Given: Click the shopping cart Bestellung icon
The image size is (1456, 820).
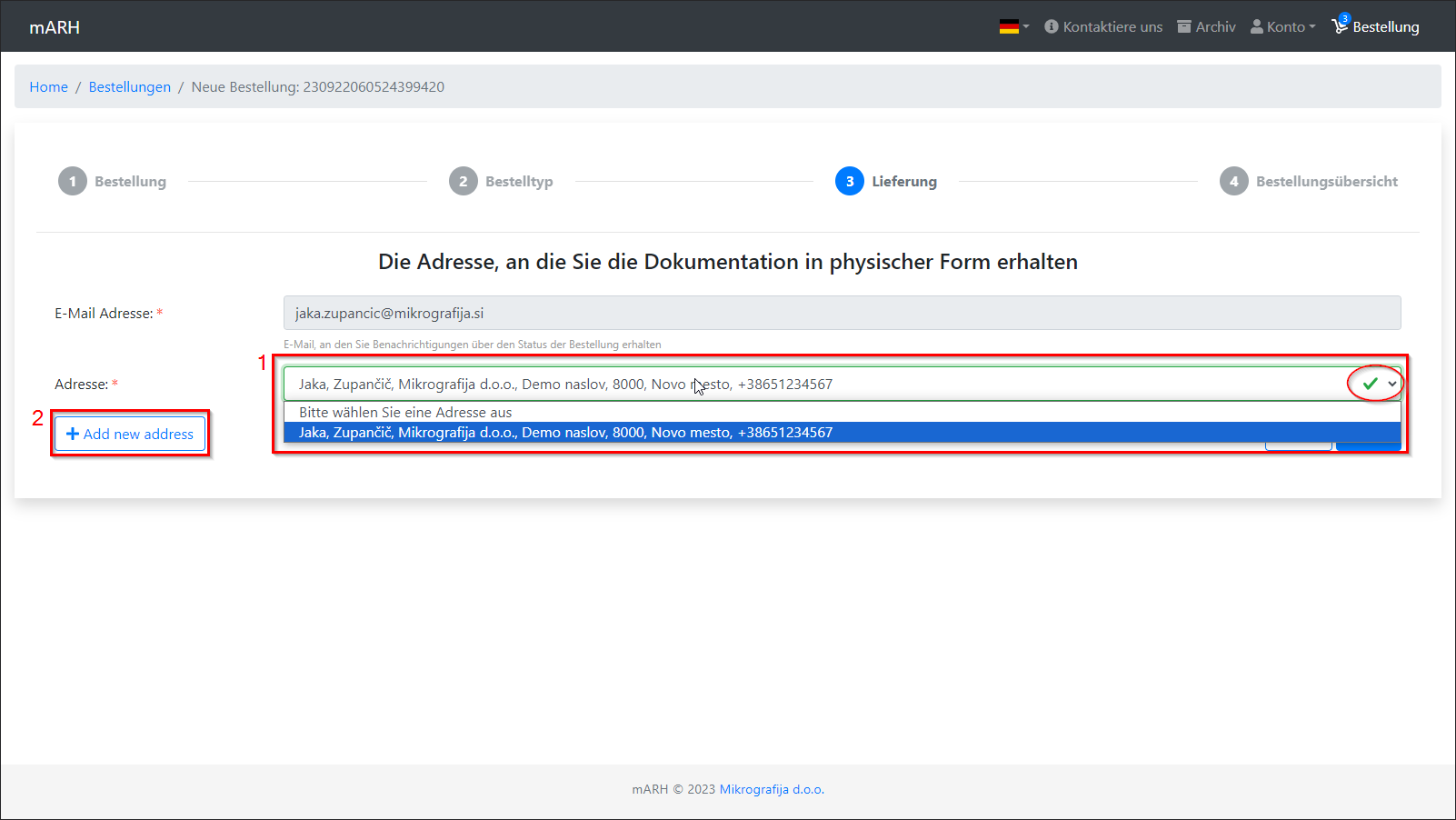Looking at the screenshot, I should (x=1340, y=26).
